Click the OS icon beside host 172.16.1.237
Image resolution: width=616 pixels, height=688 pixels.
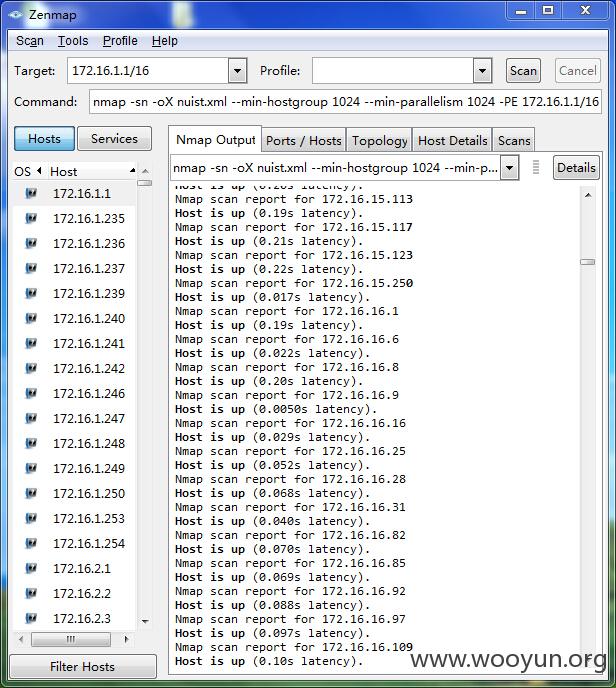pos(31,268)
